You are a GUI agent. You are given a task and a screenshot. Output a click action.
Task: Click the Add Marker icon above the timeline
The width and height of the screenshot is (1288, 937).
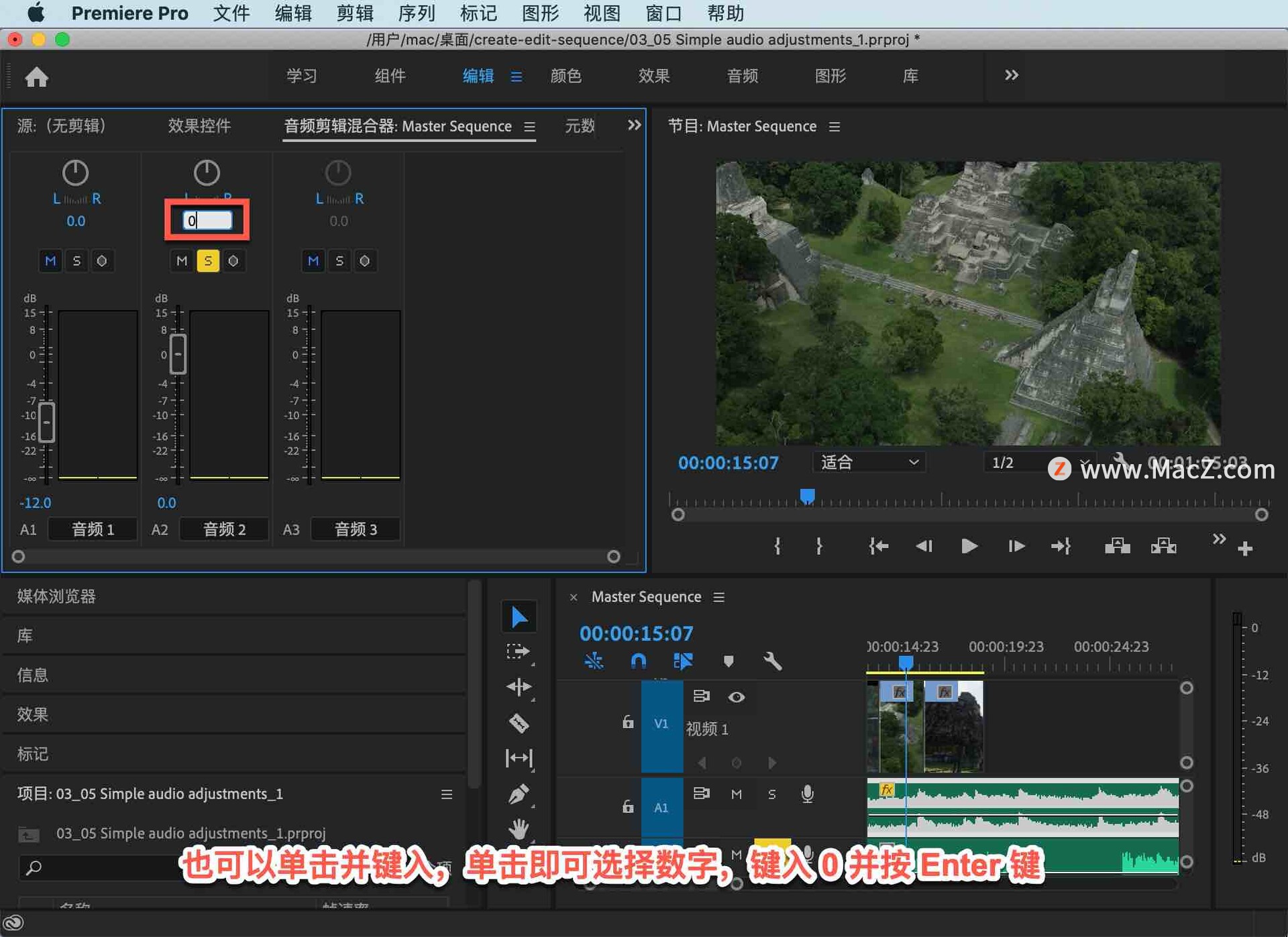pyautogui.click(x=729, y=661)
